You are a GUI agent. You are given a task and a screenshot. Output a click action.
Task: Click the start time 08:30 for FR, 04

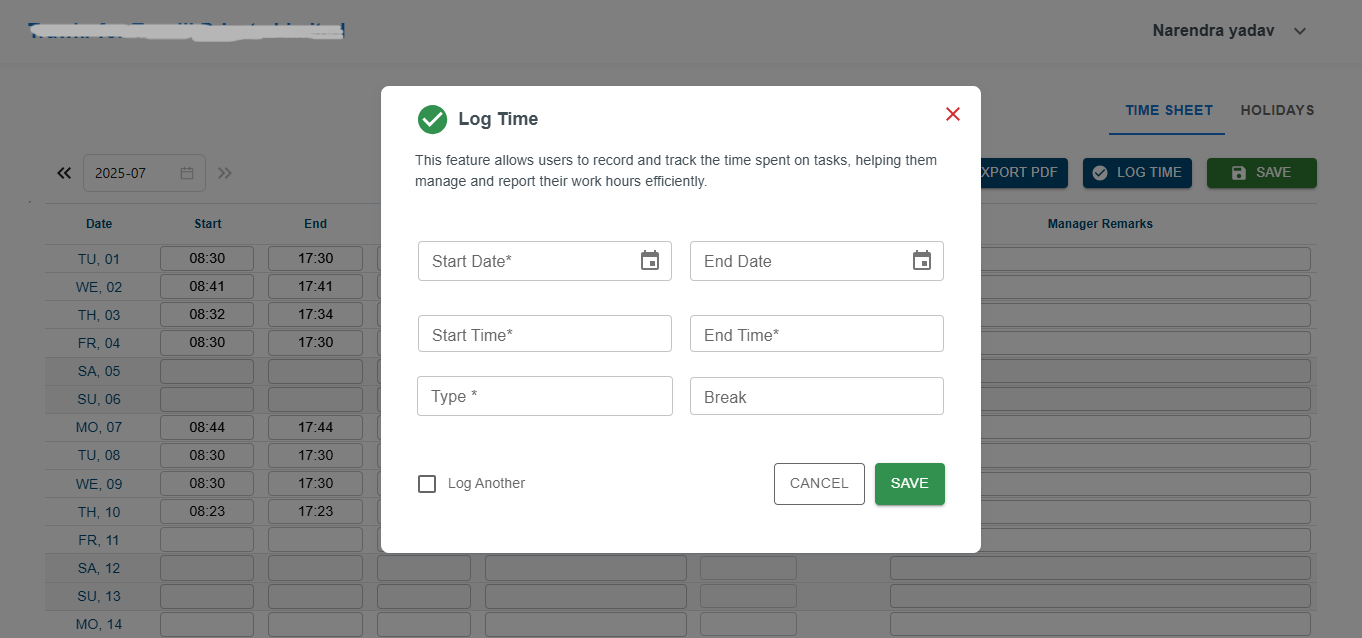coord(207,342)
